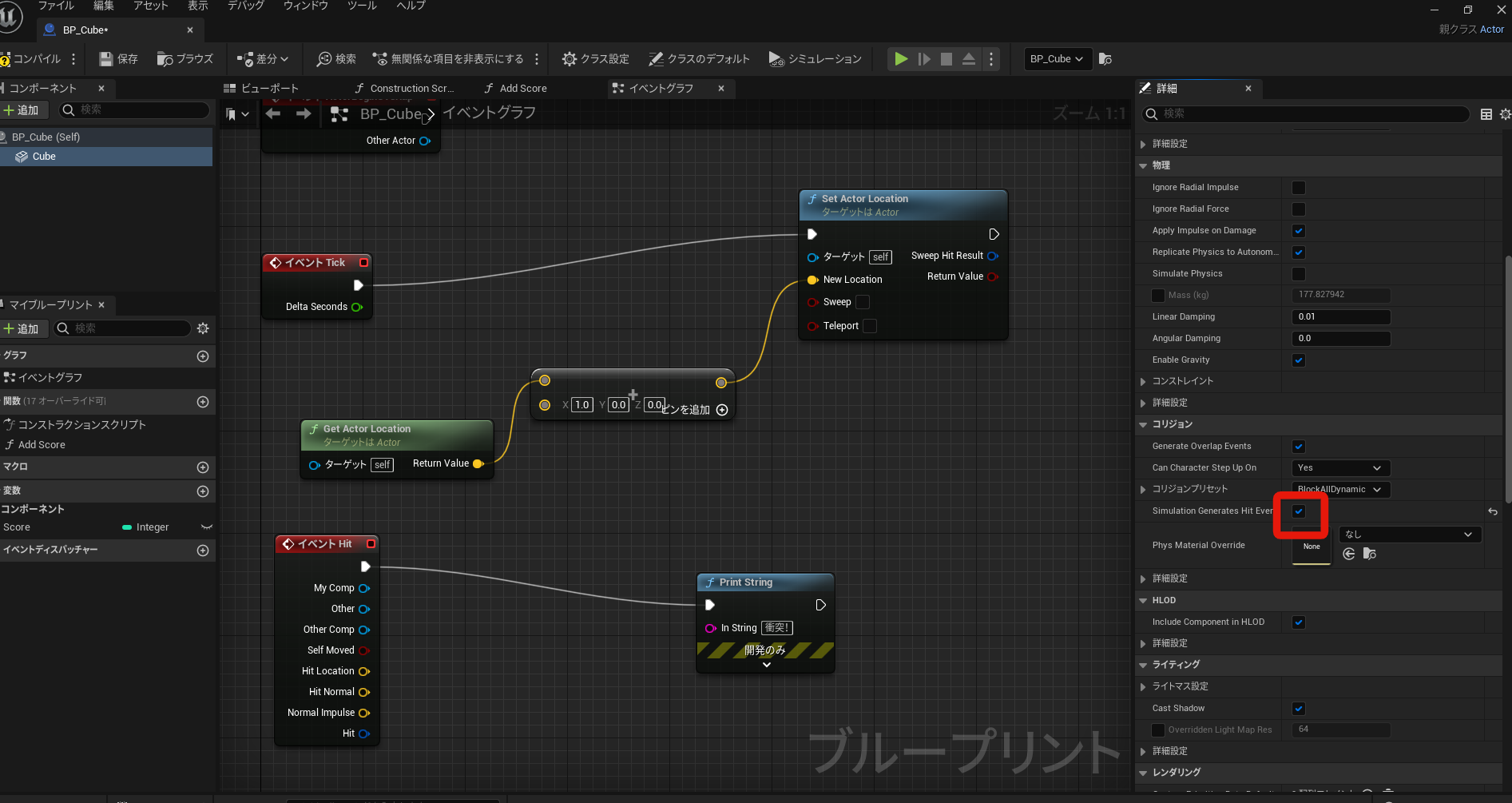Open the BP_Cube debug object dropdown
1512x803 pixels.
[1057, 59]
